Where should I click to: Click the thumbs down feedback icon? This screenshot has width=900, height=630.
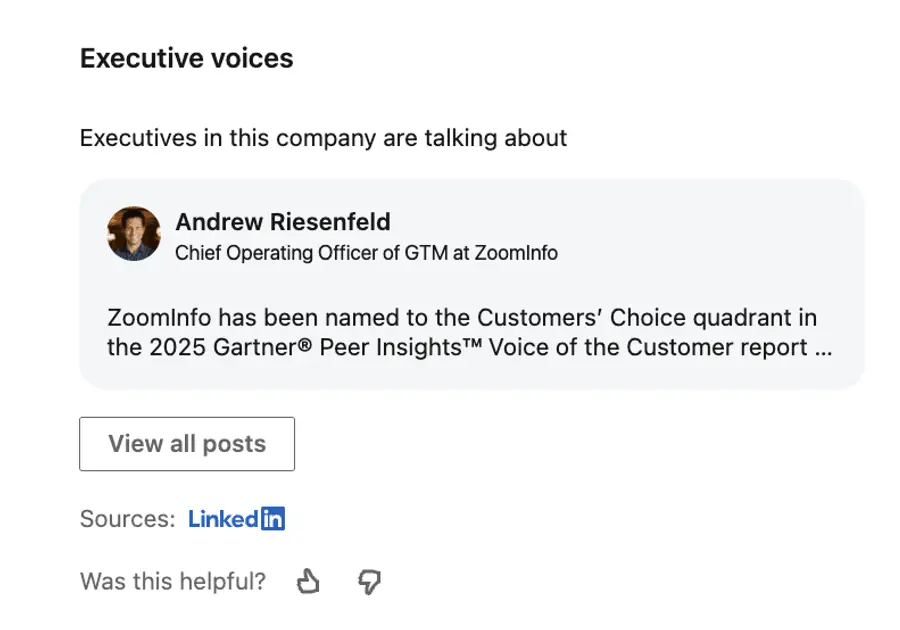(370, 580)
